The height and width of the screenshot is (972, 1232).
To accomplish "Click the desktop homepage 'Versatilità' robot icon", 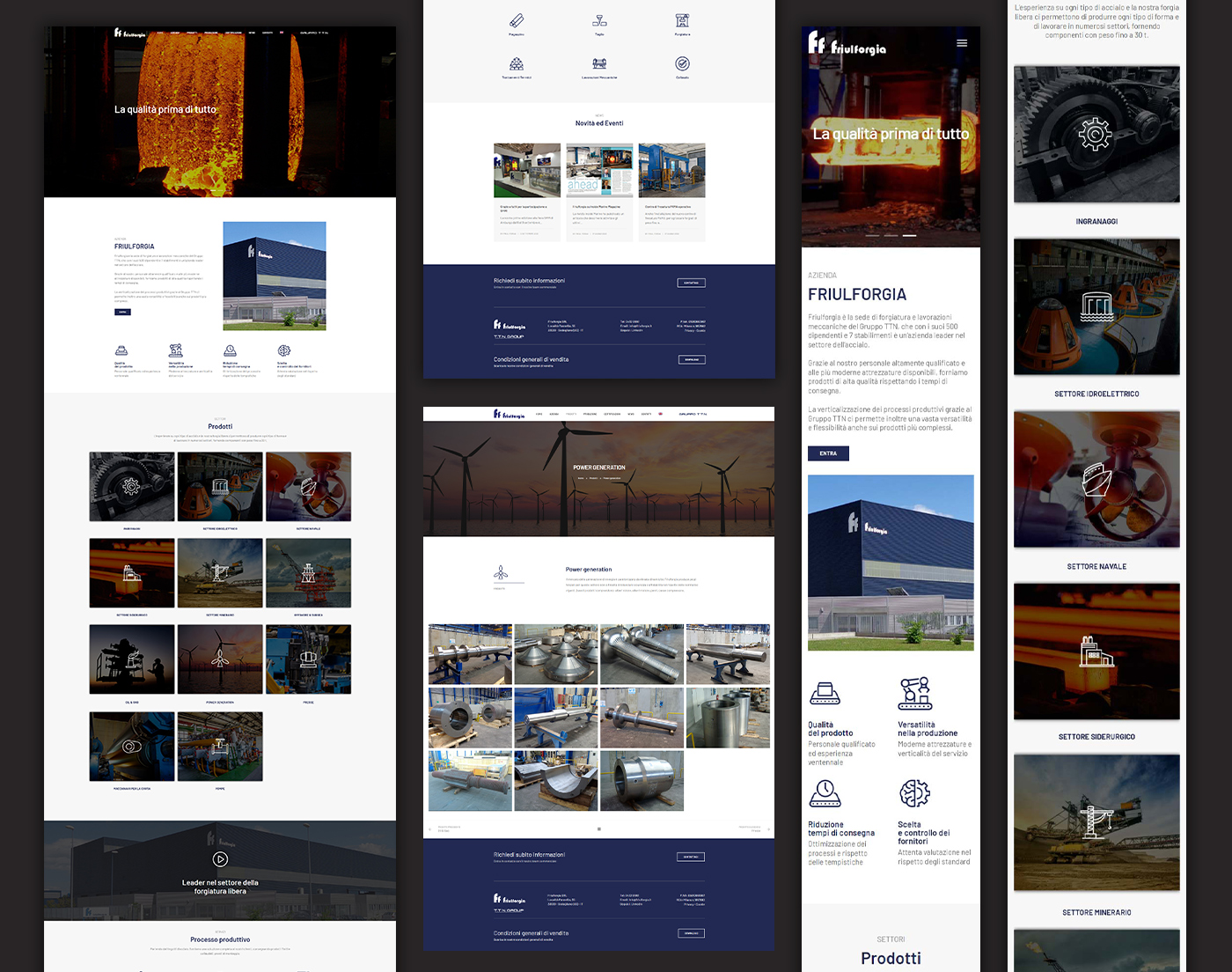I will [x=176, y=350].
